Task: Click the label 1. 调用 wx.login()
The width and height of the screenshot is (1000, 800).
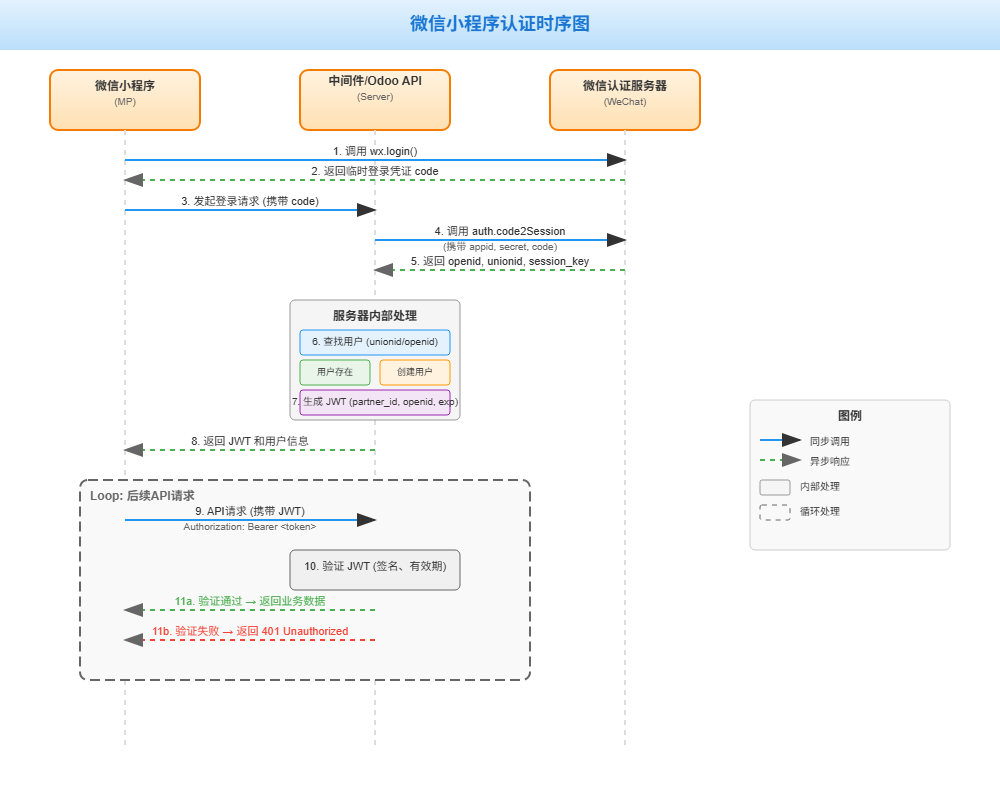Action: pos(375,151)
